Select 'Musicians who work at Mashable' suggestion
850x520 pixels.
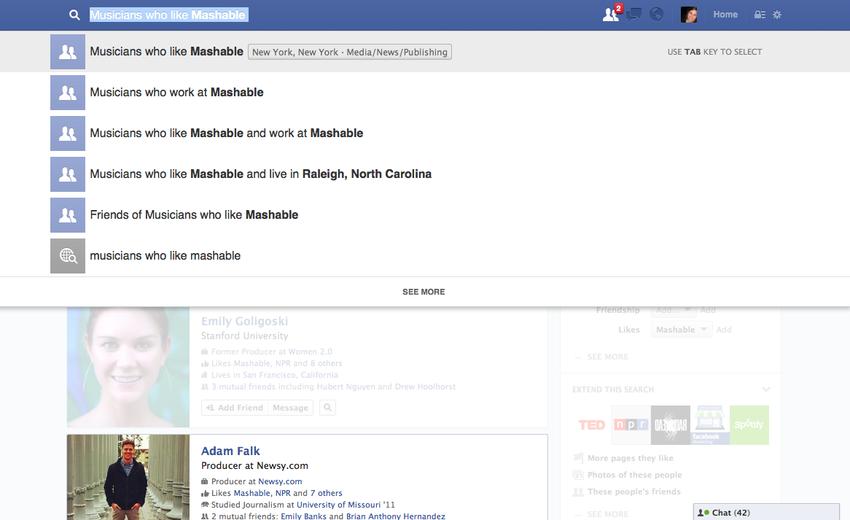pos(177,92)
